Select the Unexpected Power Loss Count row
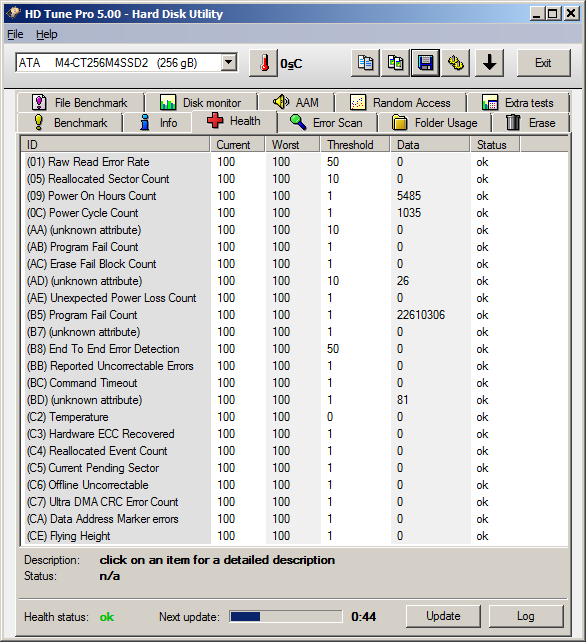The height and width of the screenshot is (642, 586). tap(294, 298)
